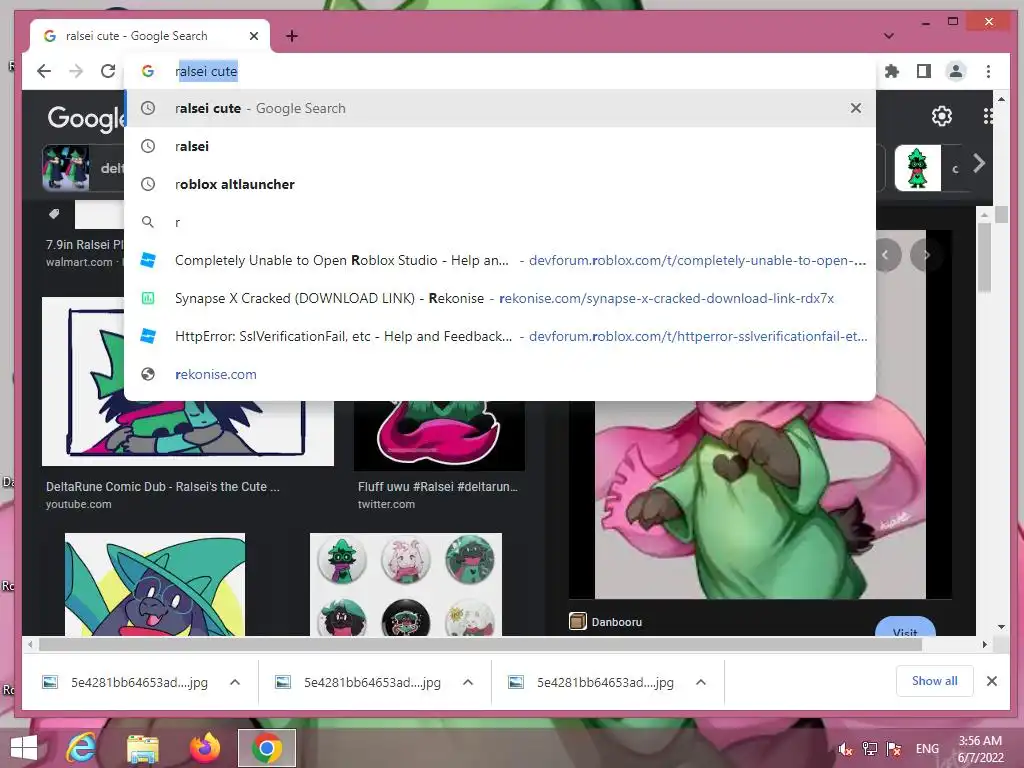Show the next image in preview panel
The width and height of the screenshot is (1024, 768).
click(925, 255)
